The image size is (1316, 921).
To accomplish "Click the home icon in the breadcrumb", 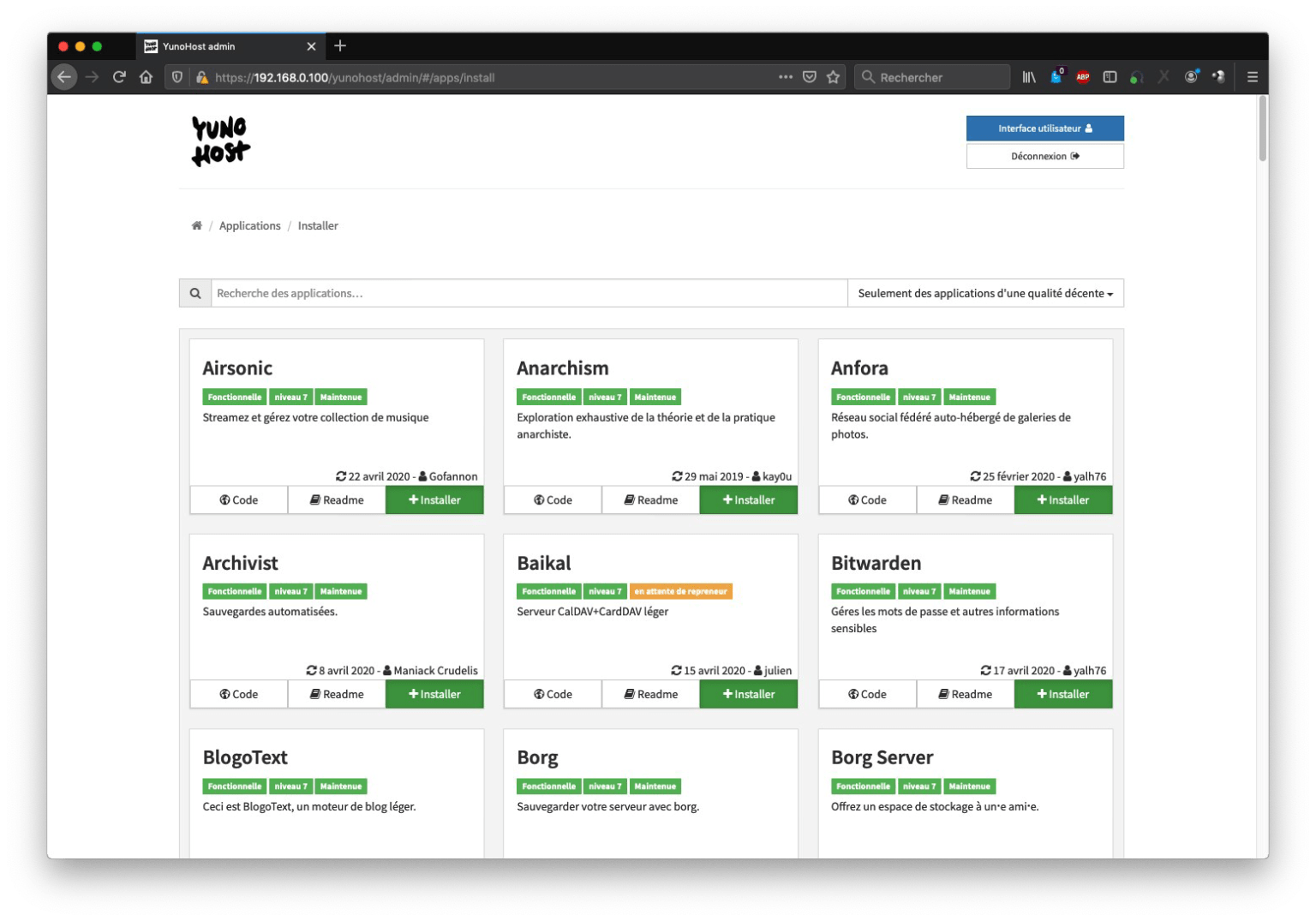I will coord(197,225).
